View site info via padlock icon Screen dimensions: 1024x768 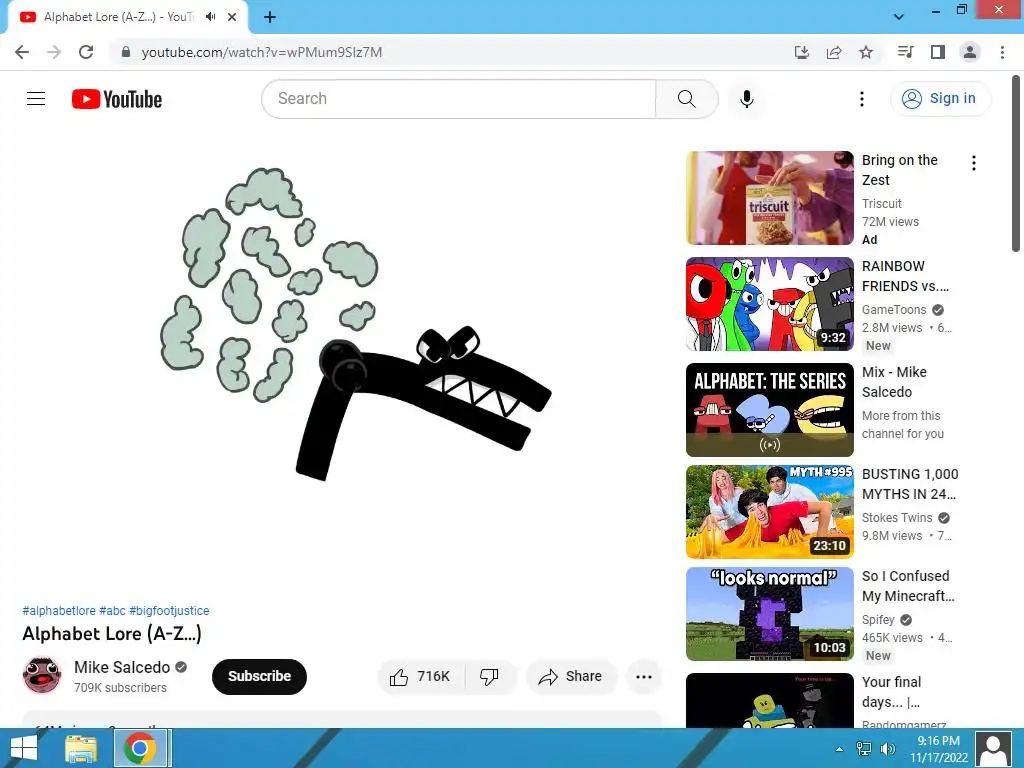coord(126,52)
